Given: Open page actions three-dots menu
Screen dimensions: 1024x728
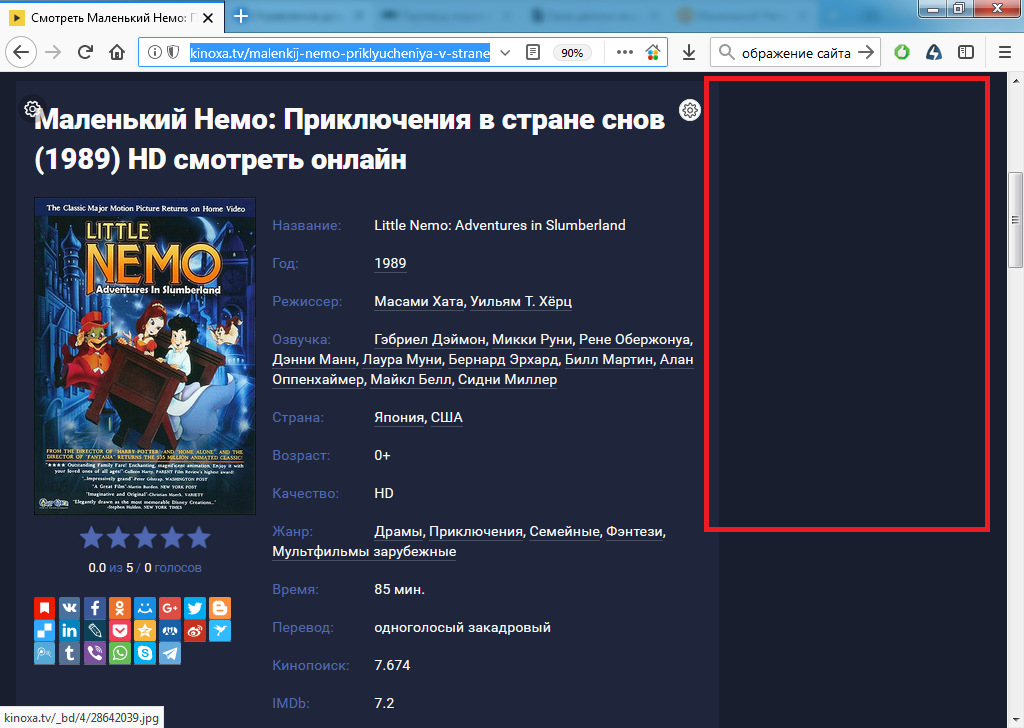Looking at the screenshot, I should click(x=625, y=52).
